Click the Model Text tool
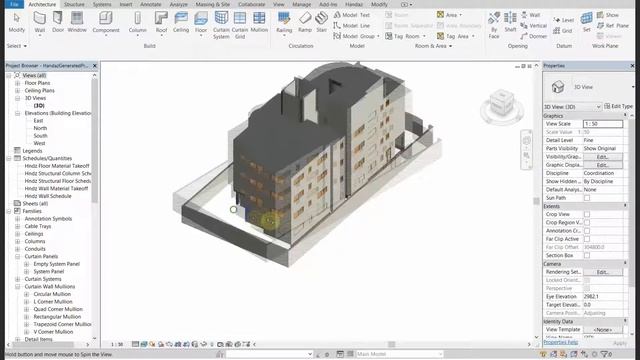The height and width of the screenshot is (360, 640). click(351, 15)
